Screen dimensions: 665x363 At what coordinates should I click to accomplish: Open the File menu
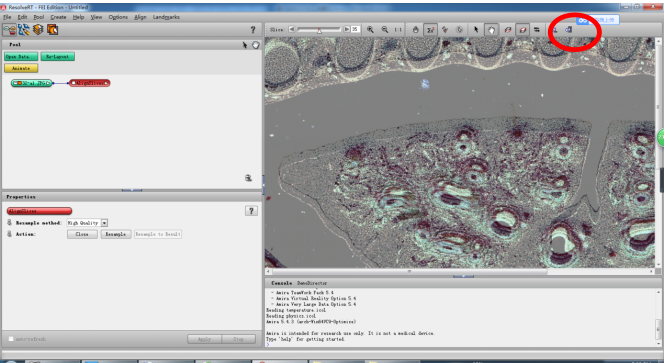pos(7,17)
